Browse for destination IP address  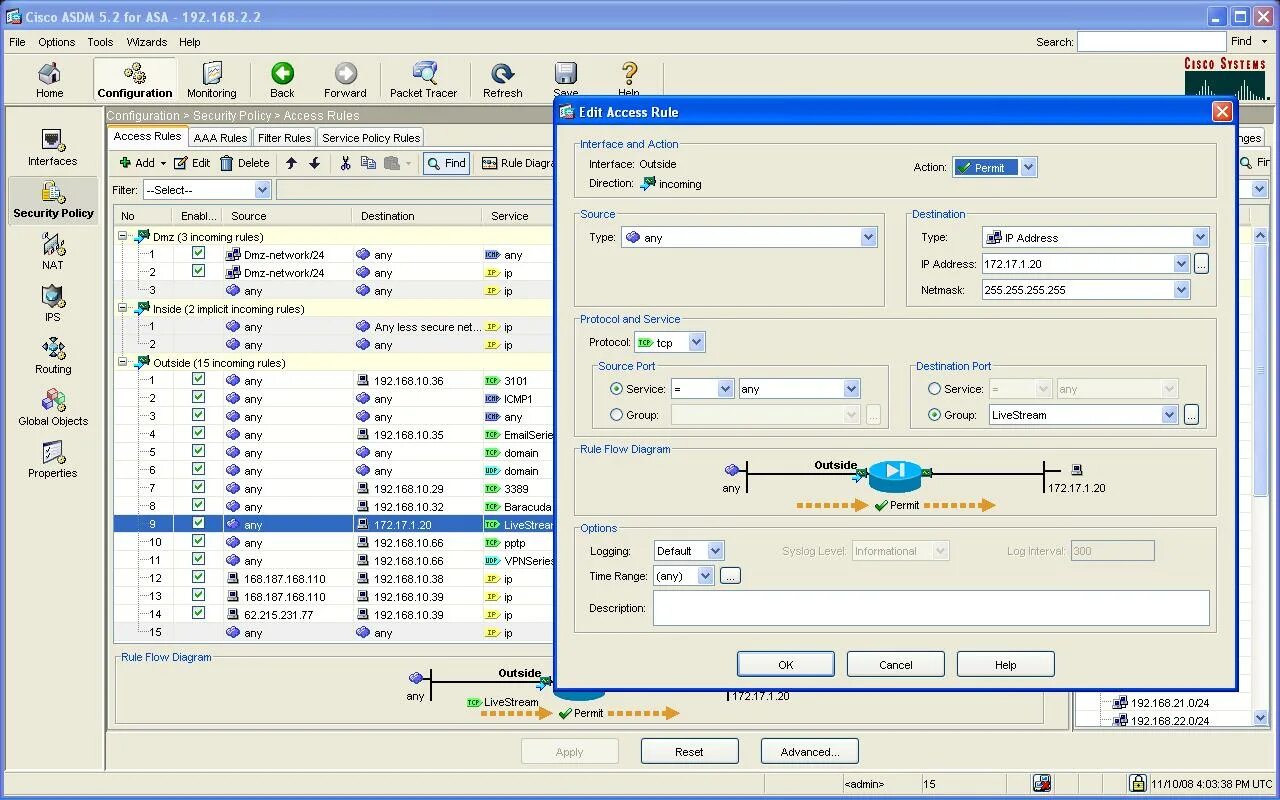[1201, 264]
